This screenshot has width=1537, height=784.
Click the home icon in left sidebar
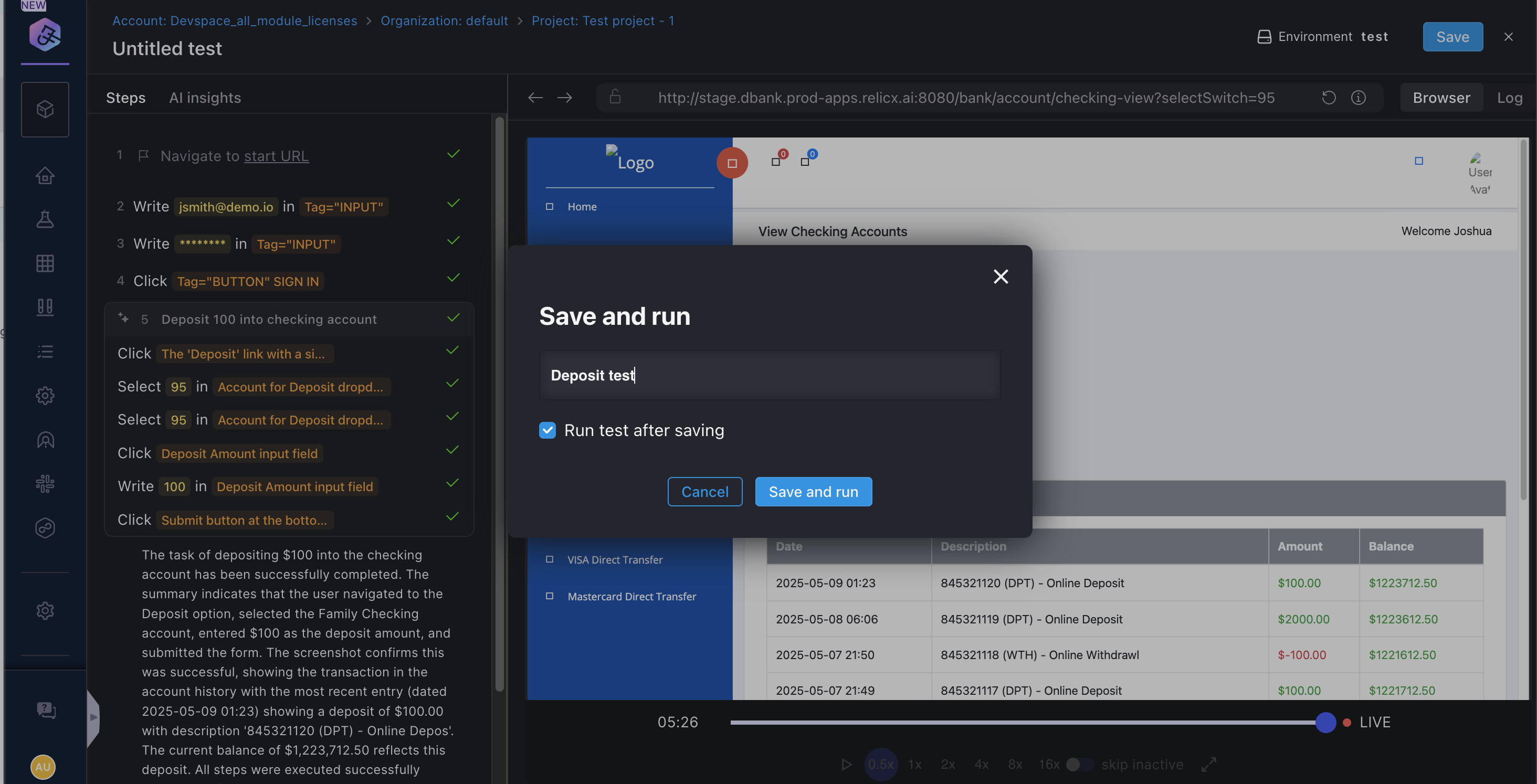click(45, 175)
